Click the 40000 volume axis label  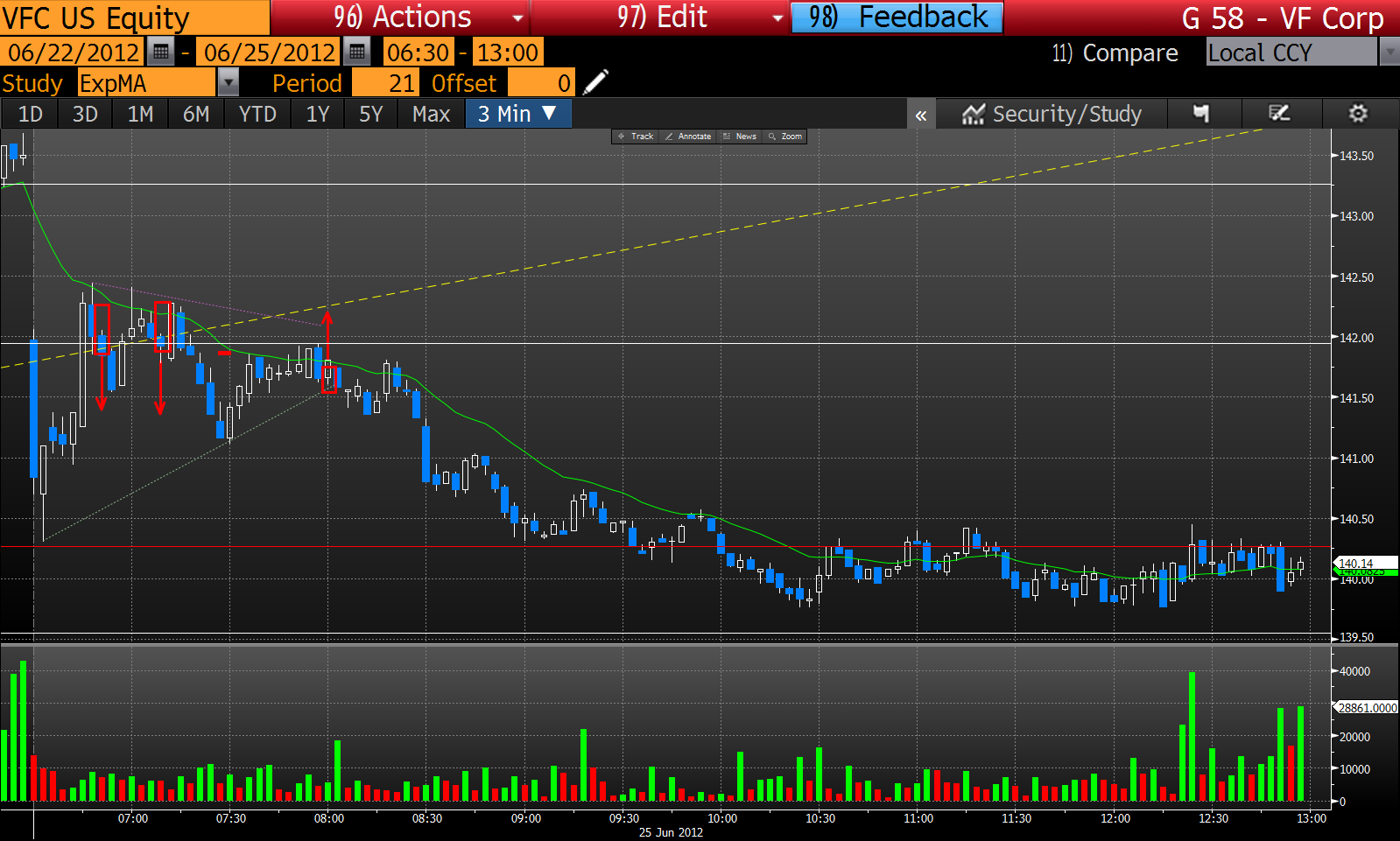click(1354, 671)
